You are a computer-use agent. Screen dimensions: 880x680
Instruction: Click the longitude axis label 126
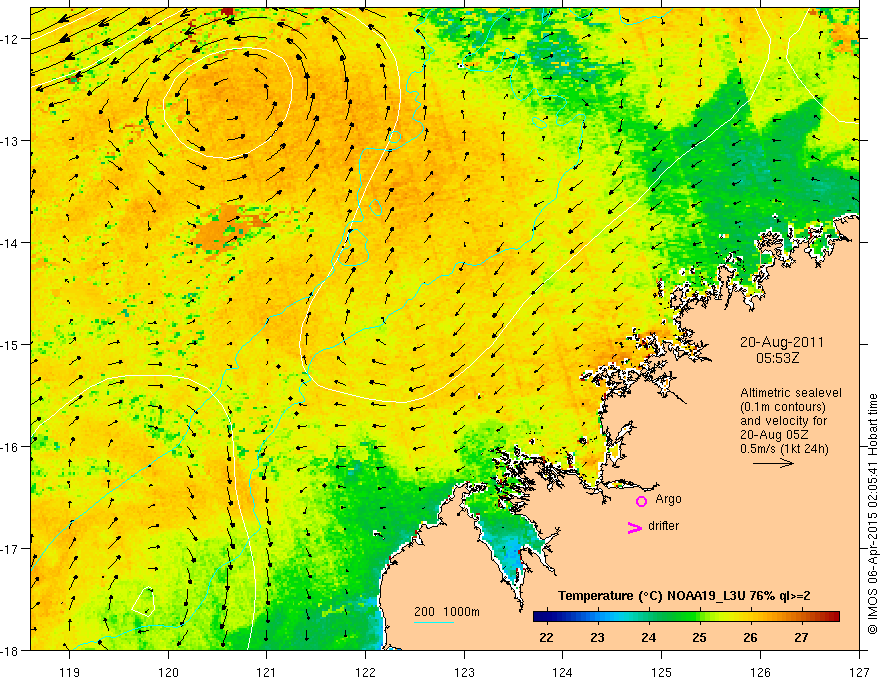(760, 672)
